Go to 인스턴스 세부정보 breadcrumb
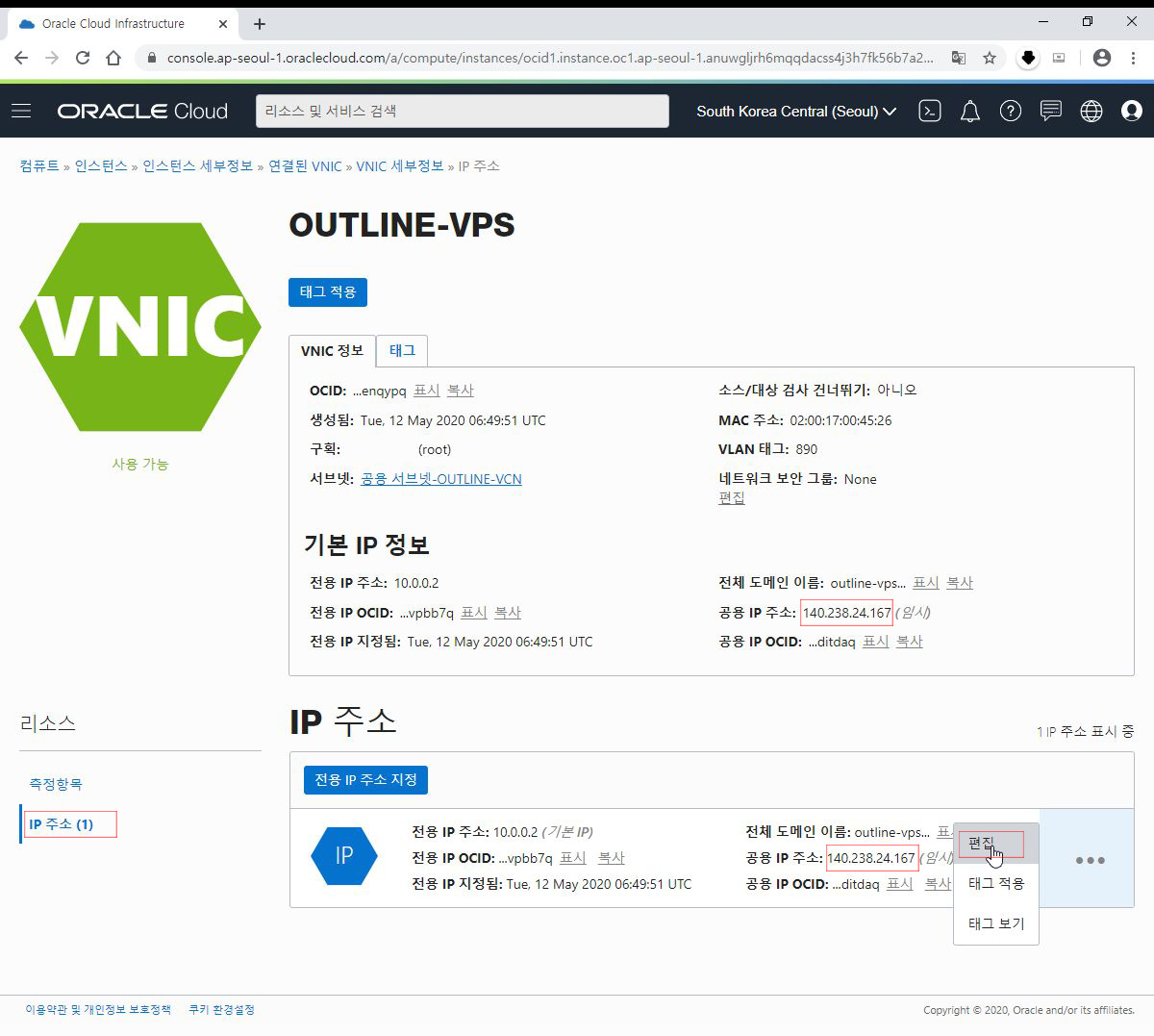 point(198,166)
